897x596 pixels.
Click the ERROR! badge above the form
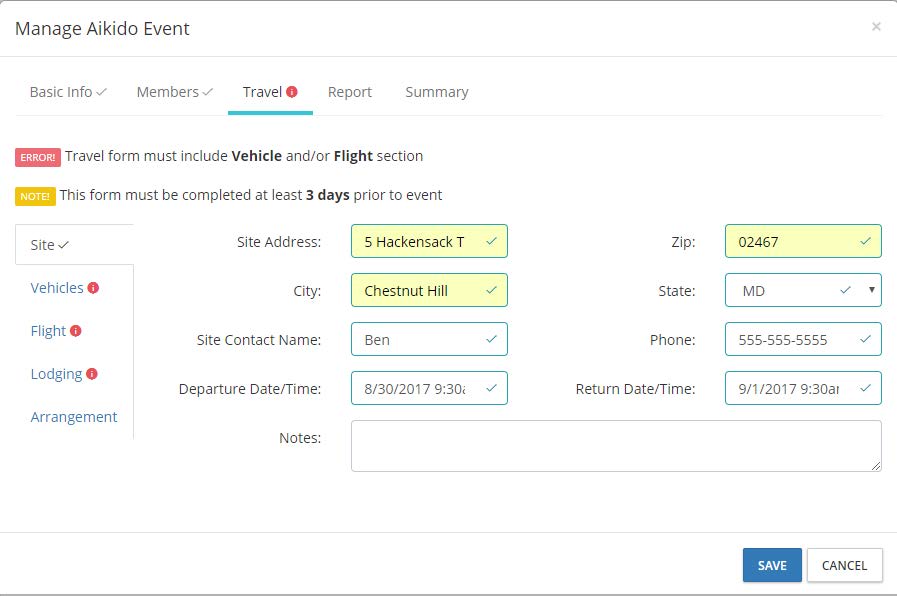(37, 157)
